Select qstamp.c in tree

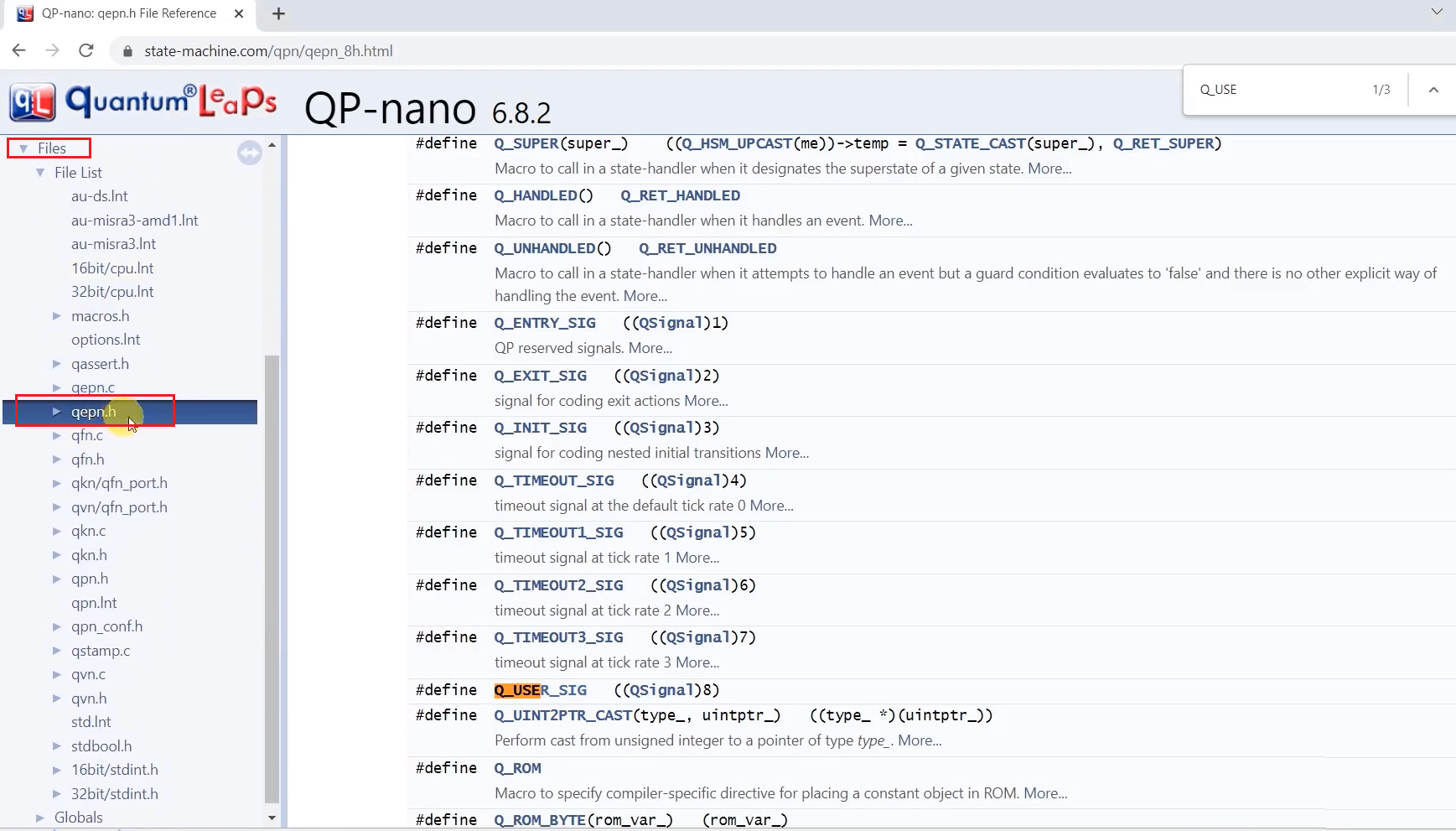(101, 651)
